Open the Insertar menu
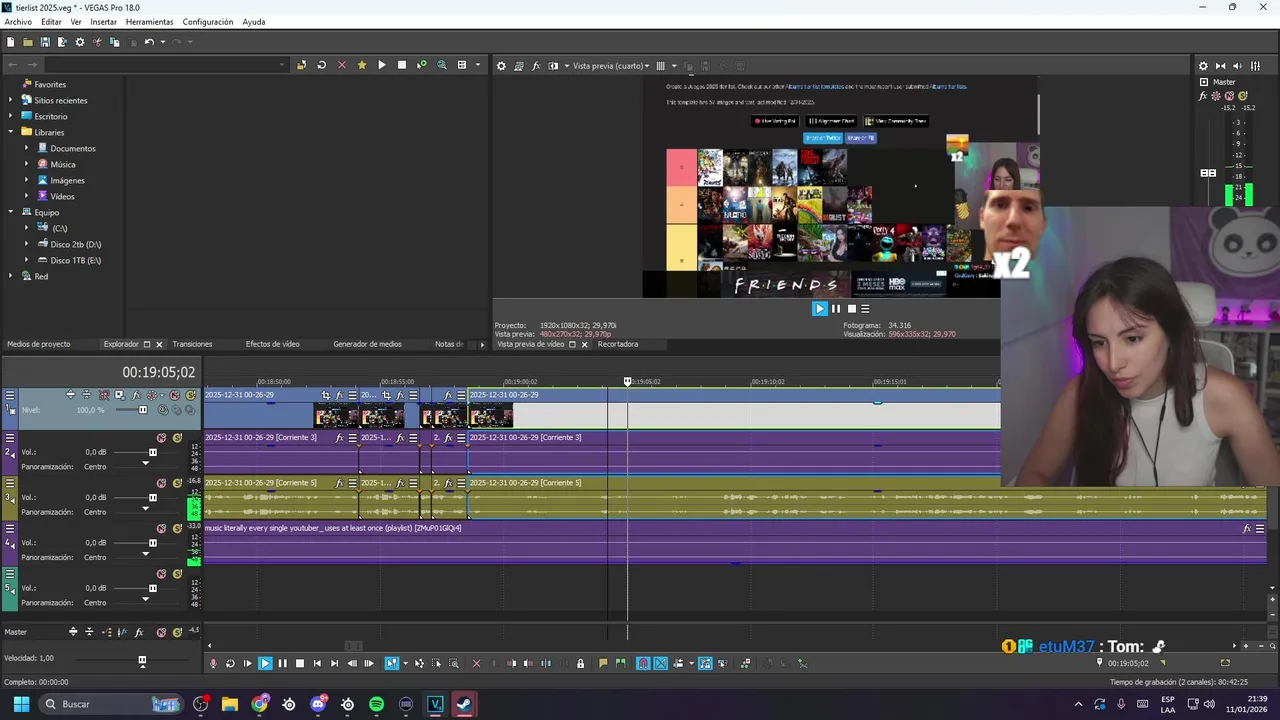The height and width of the screenshot is (720, 1280). pyautogui.click(x=103, y=22)
